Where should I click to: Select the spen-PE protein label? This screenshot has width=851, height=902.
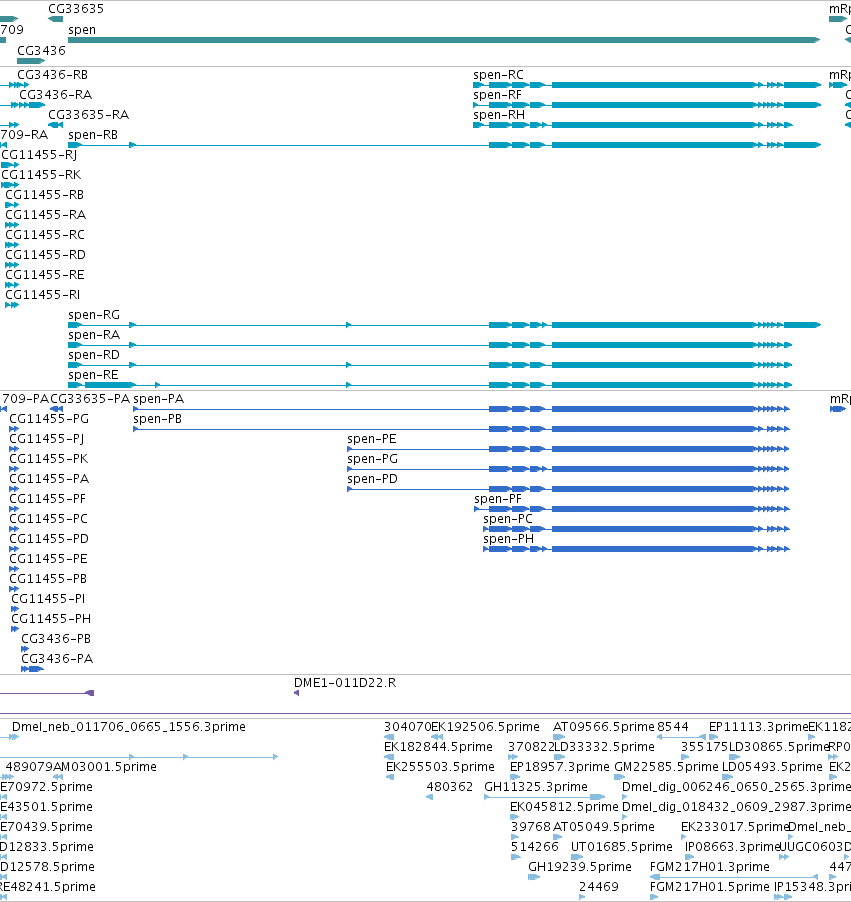372,439
